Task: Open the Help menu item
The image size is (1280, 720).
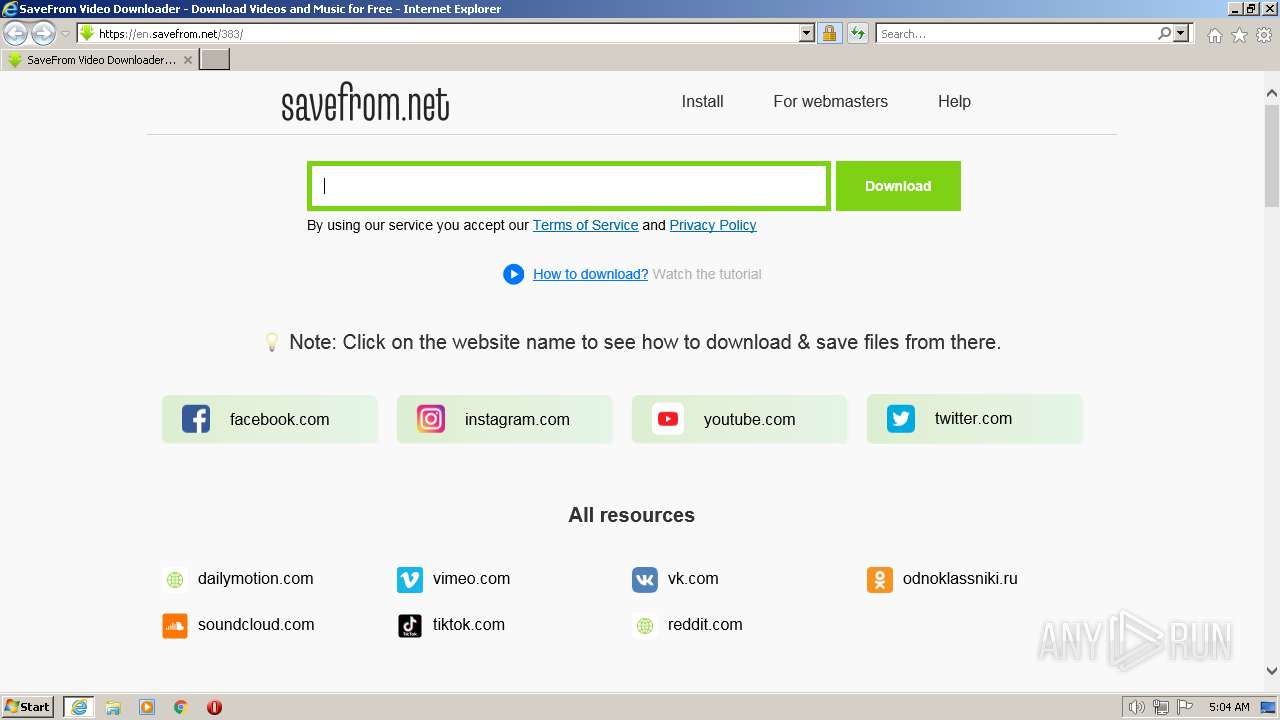Action: [954, 101]
